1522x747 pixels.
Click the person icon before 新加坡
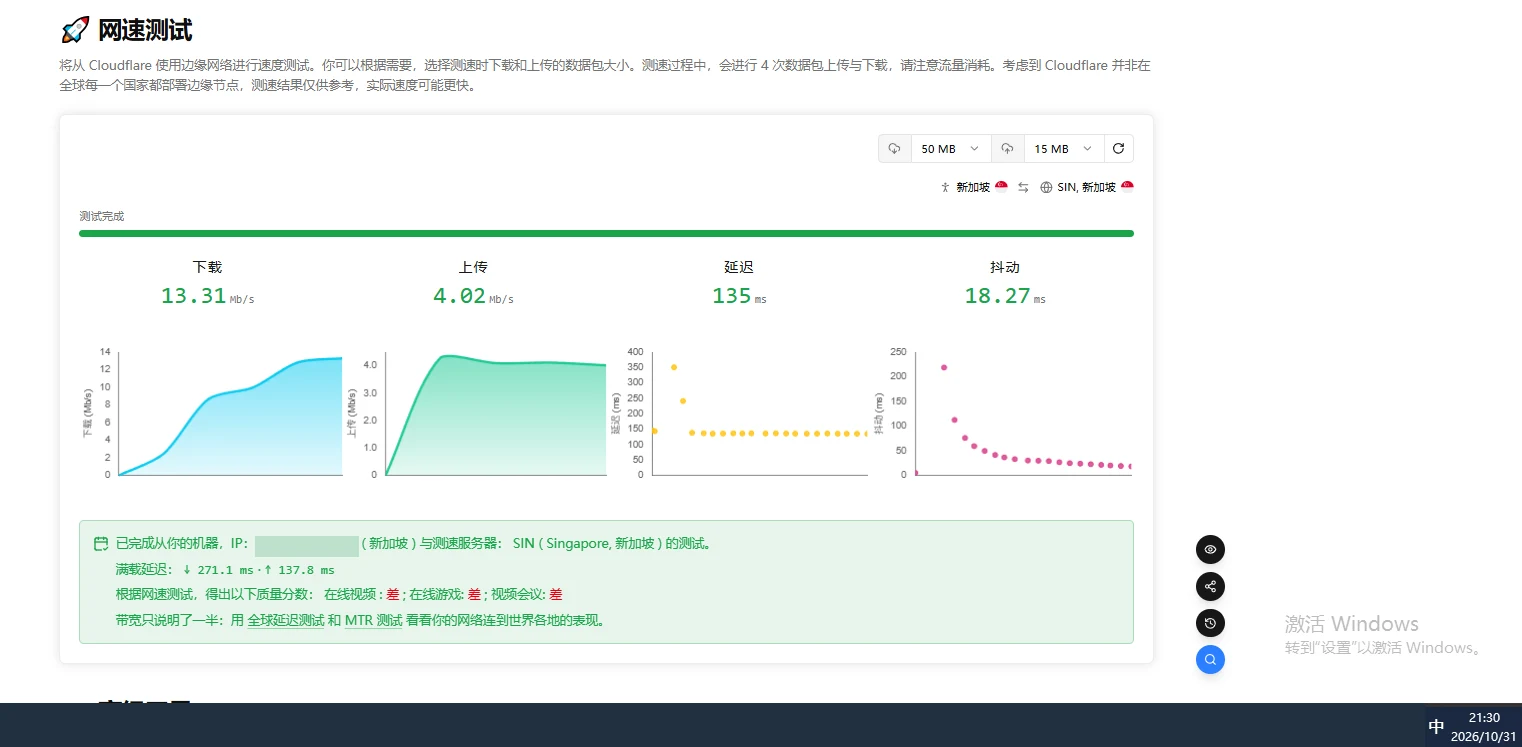click(945, 187)
